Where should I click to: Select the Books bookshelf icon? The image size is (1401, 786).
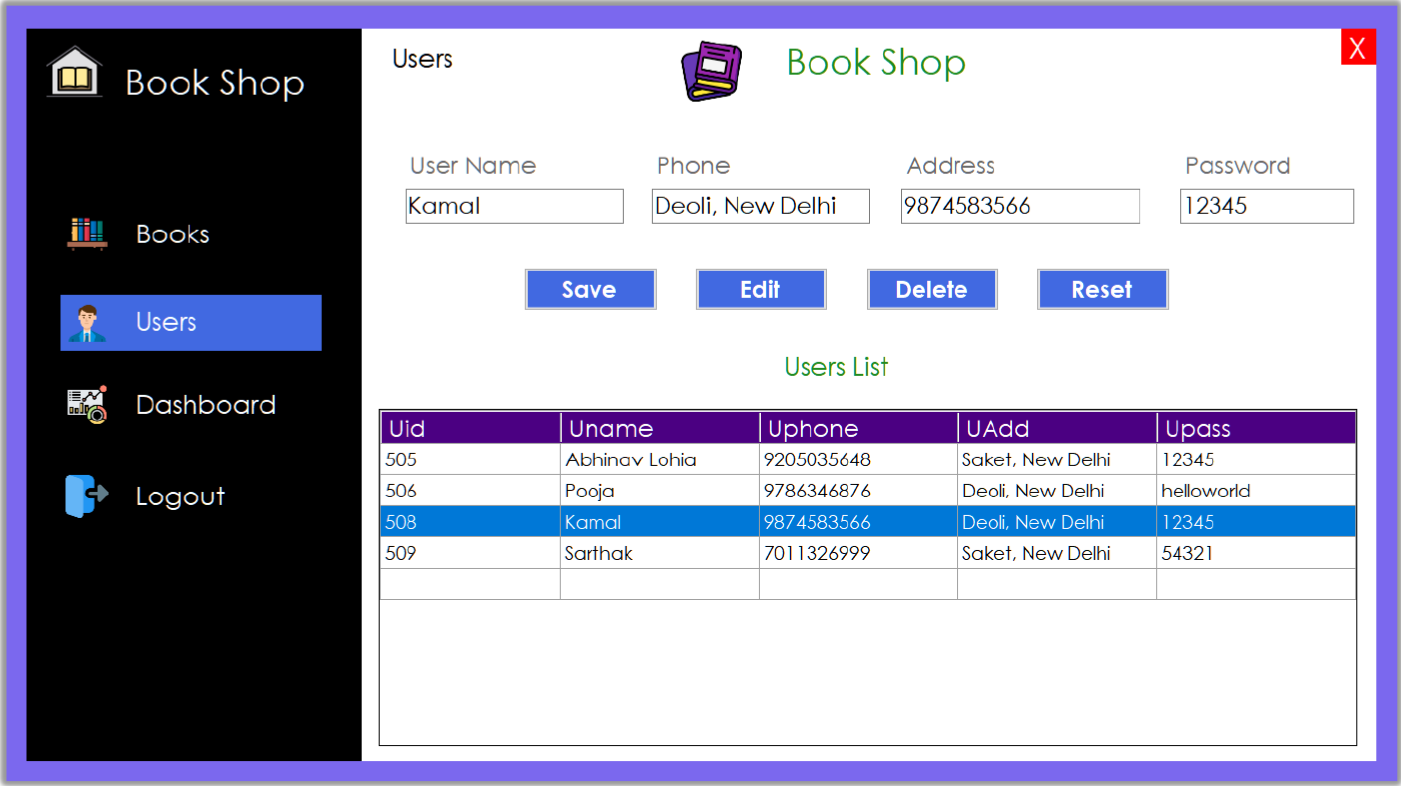tap(87, 233)
